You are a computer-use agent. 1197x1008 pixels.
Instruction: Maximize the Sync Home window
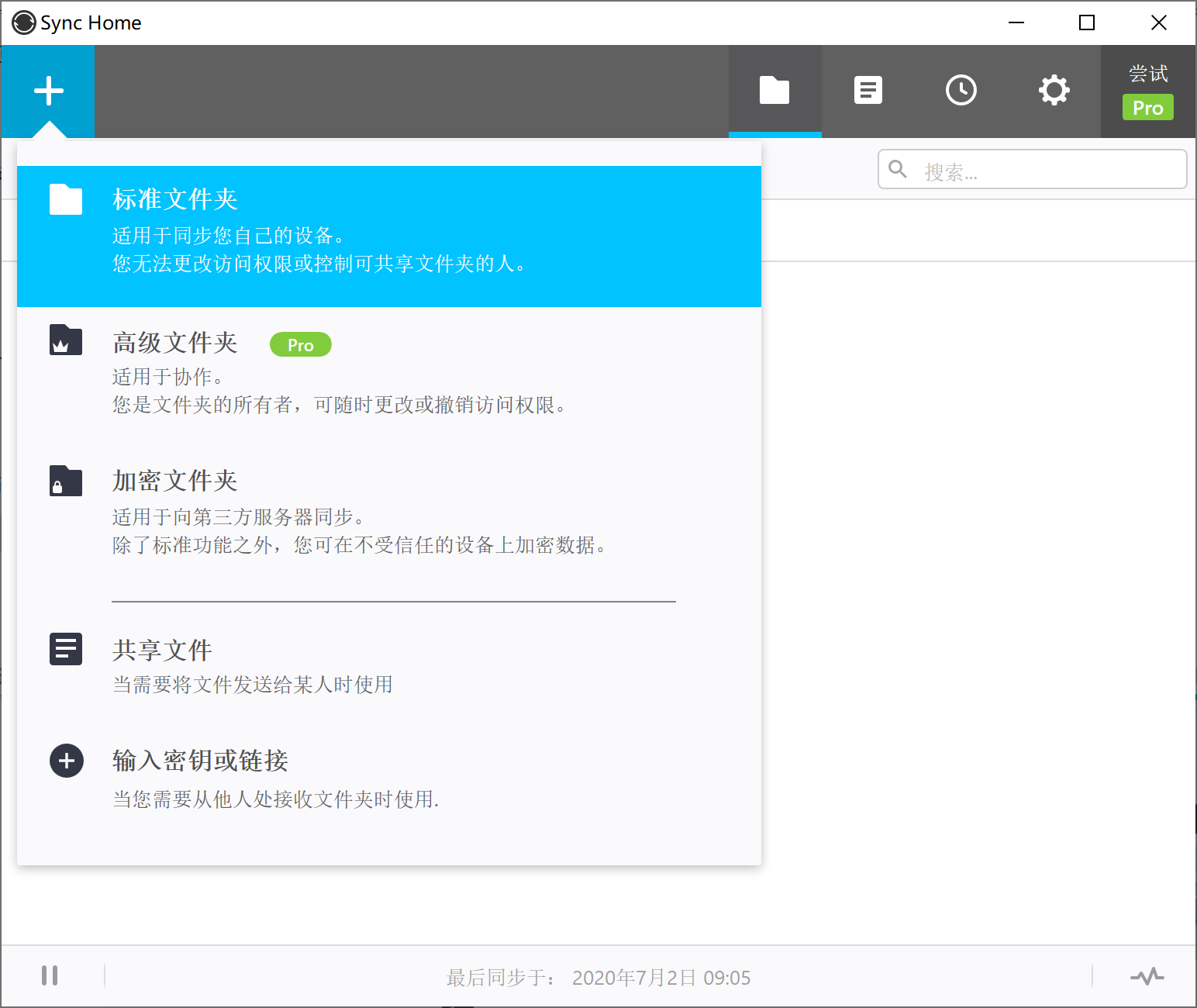click(1087, 22)
